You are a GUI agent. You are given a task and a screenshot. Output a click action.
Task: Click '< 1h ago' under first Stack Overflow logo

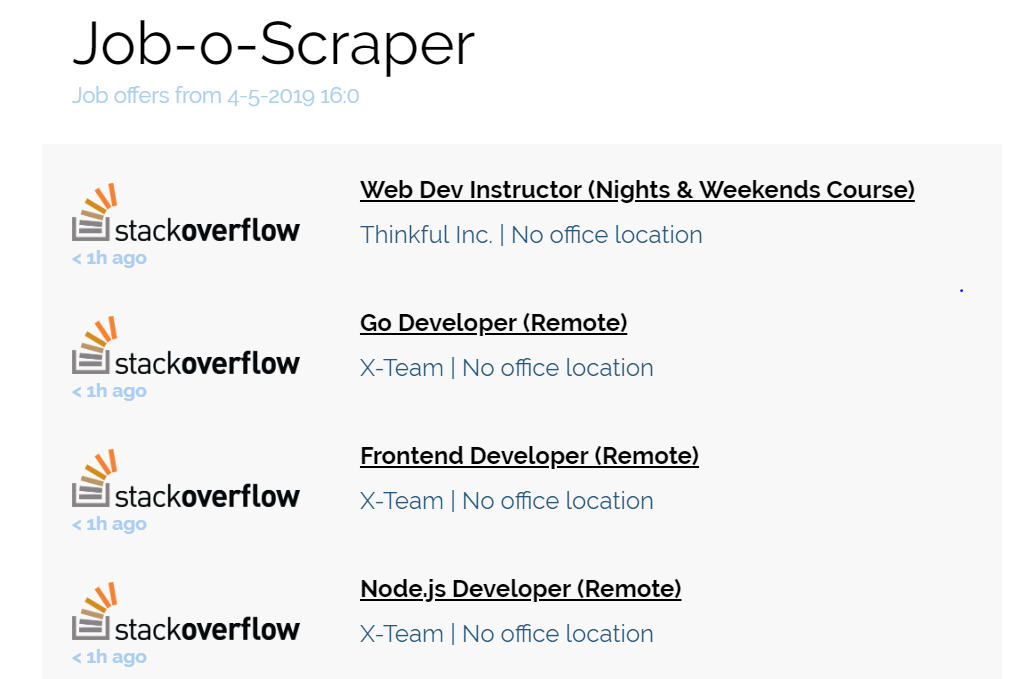point(109,258)
